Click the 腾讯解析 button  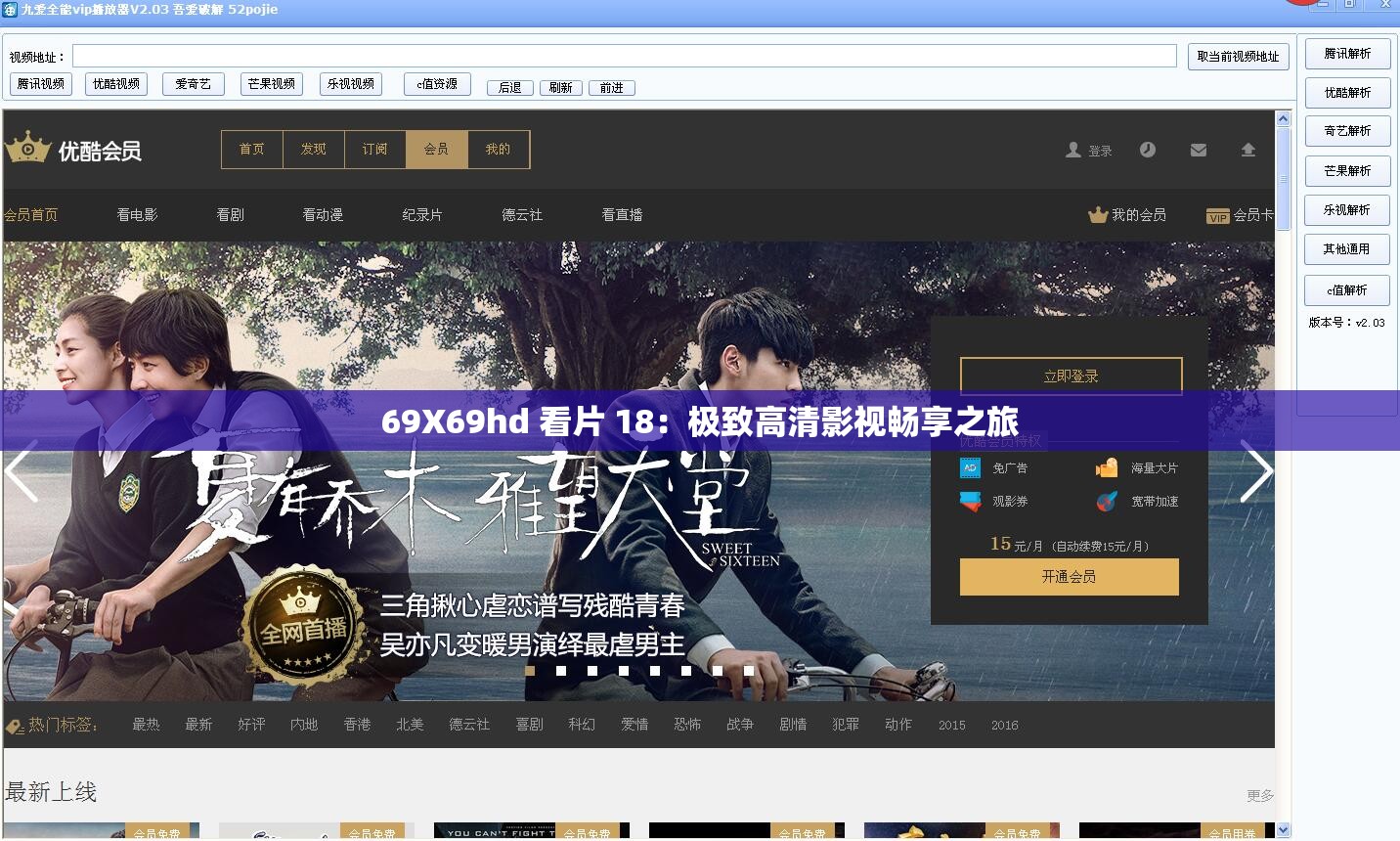[1348, 54]
